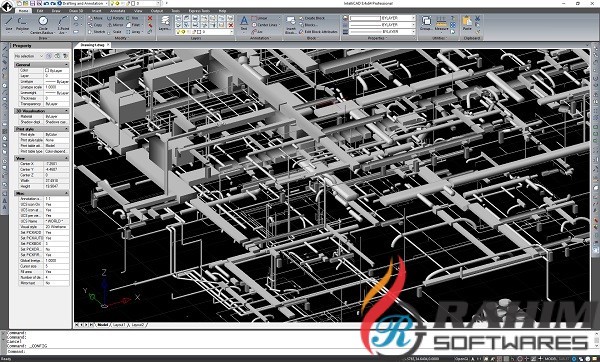Open the Group utility
This screenshot has height=362, width=600.
click(x=426, y=23)
